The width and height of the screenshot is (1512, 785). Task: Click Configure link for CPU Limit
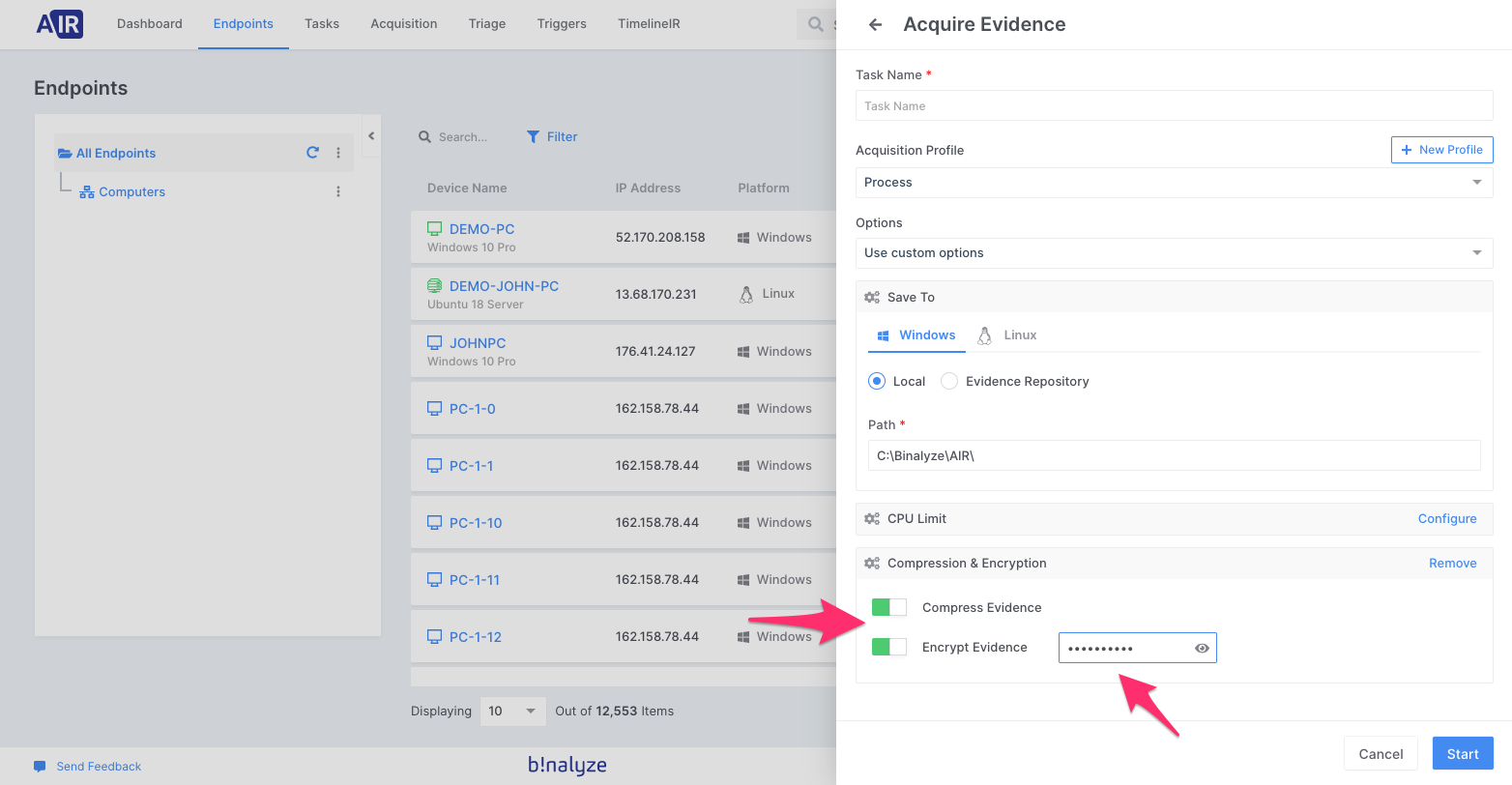point(1446,519)
